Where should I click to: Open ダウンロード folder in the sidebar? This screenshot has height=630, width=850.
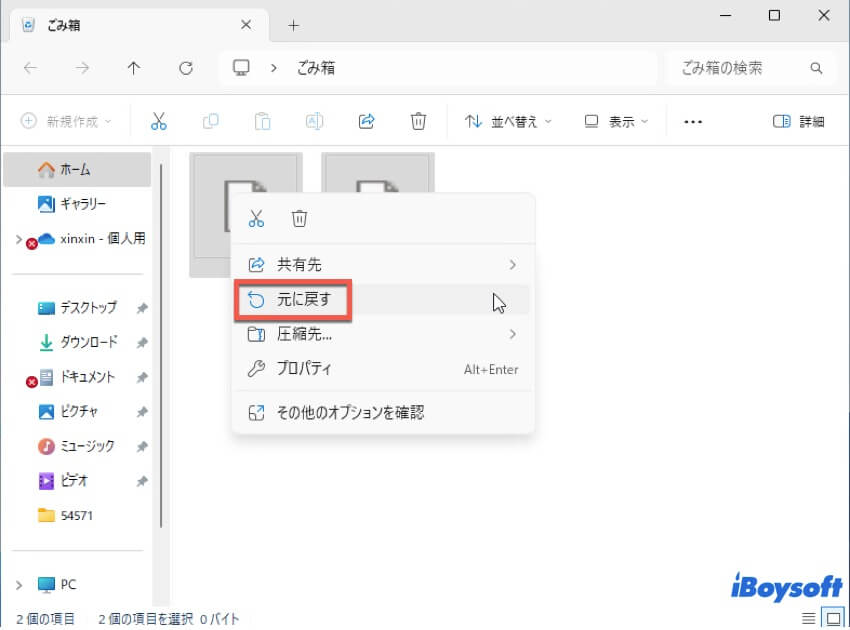tap(88, 342)
